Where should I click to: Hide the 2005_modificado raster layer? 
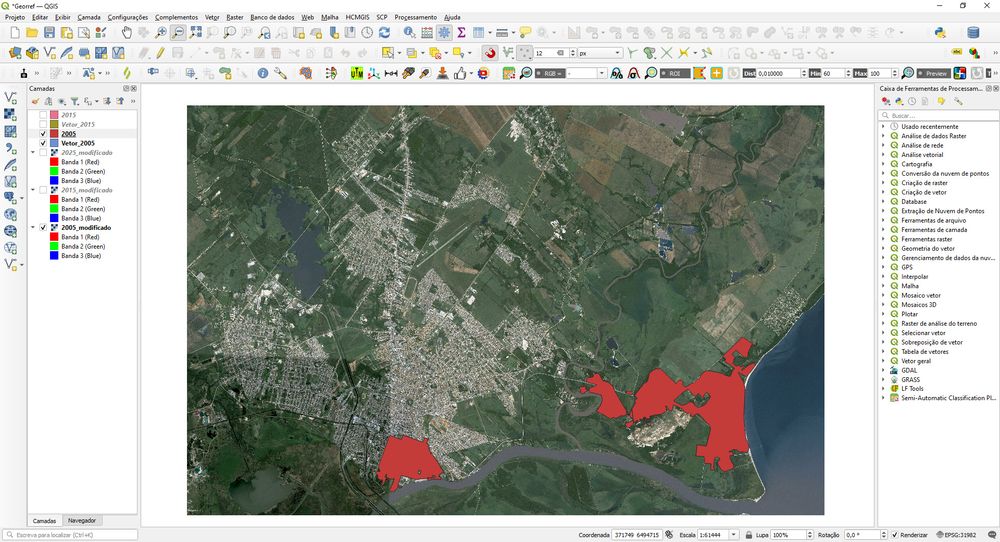43,228
